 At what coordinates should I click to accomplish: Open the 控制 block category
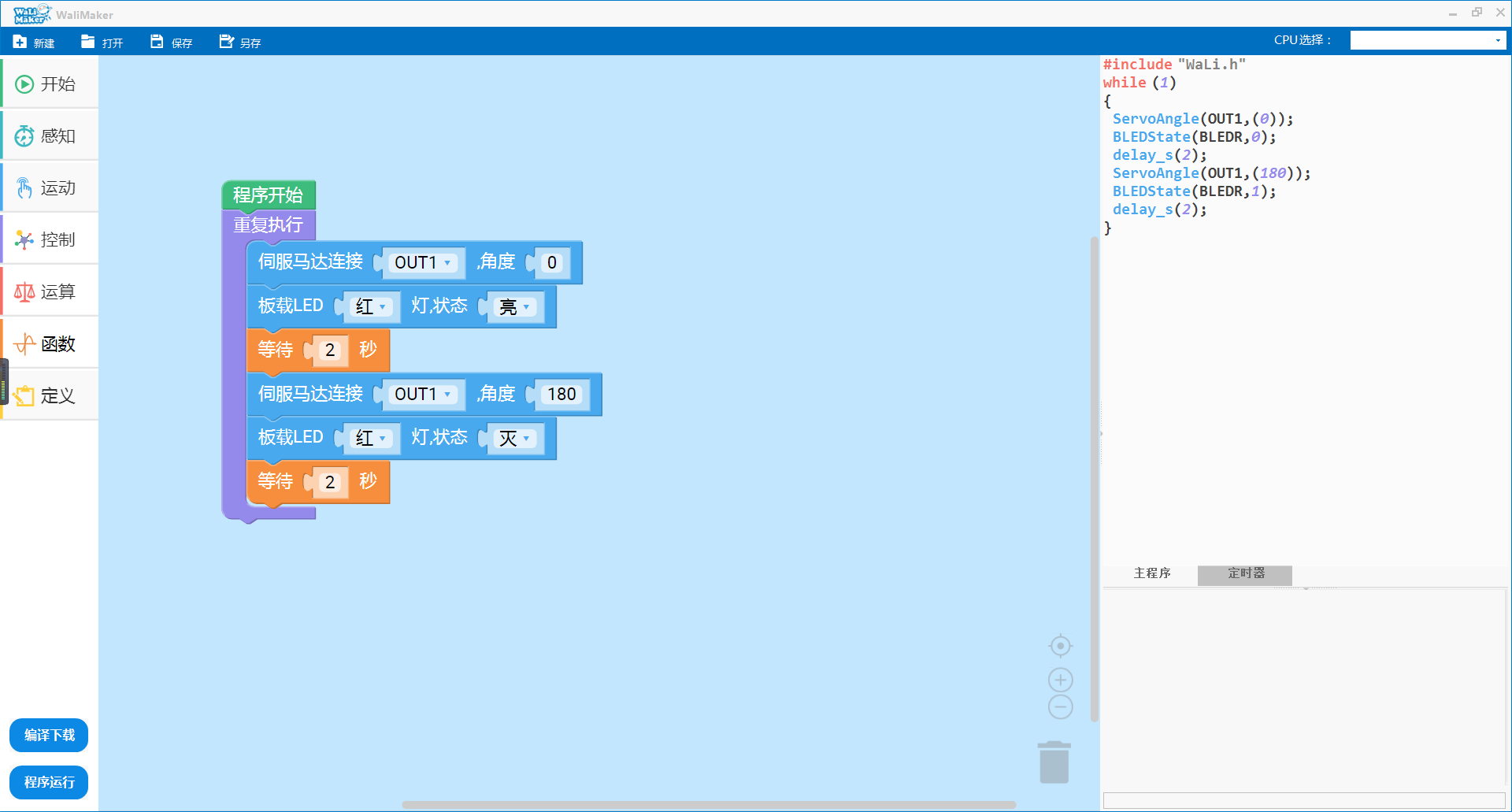click(x=50, y=239)
